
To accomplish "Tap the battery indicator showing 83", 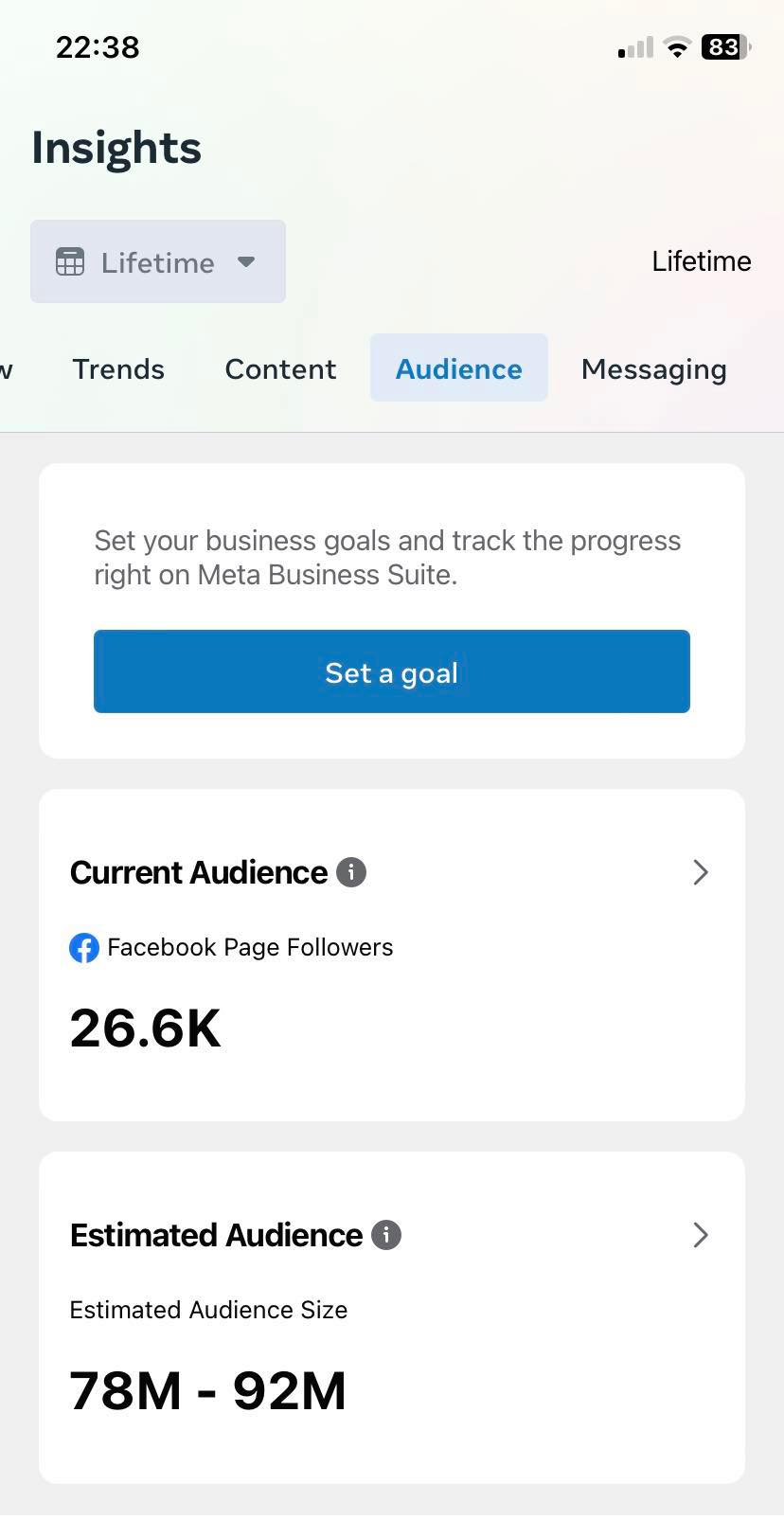I will 725,47.
